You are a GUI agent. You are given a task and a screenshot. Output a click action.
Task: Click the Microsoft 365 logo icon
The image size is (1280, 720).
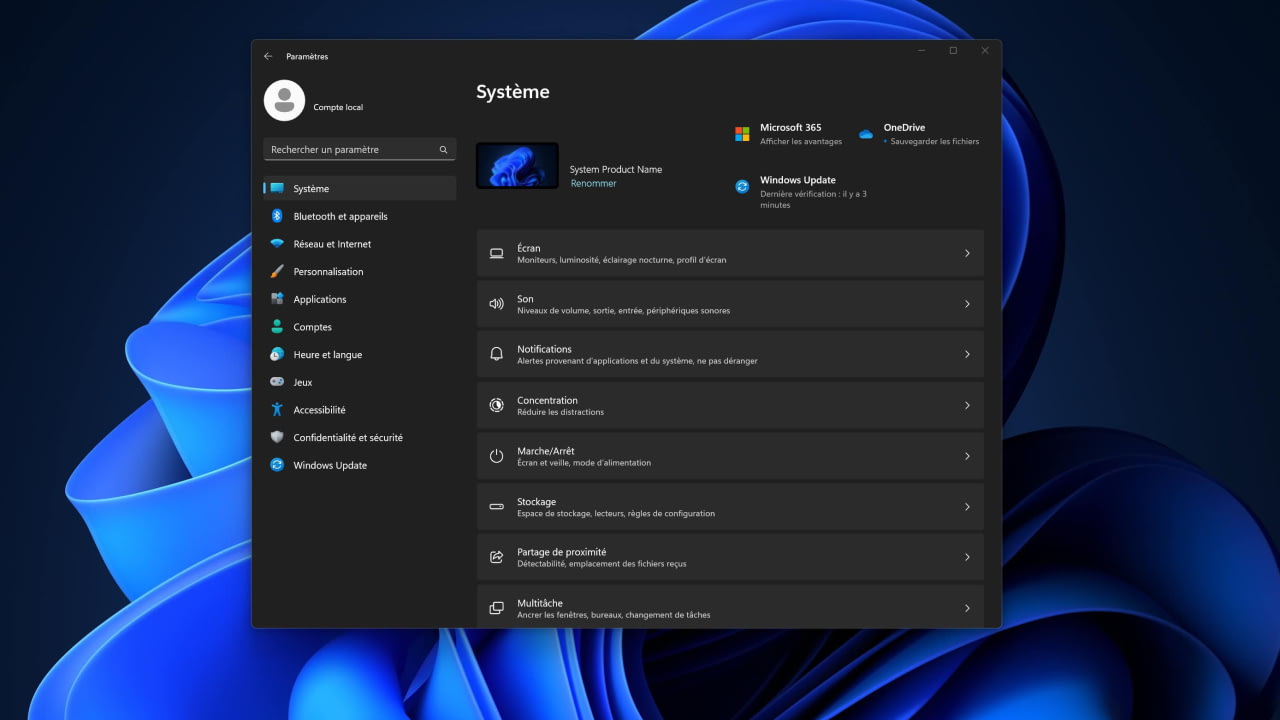[x=742, y=134]
